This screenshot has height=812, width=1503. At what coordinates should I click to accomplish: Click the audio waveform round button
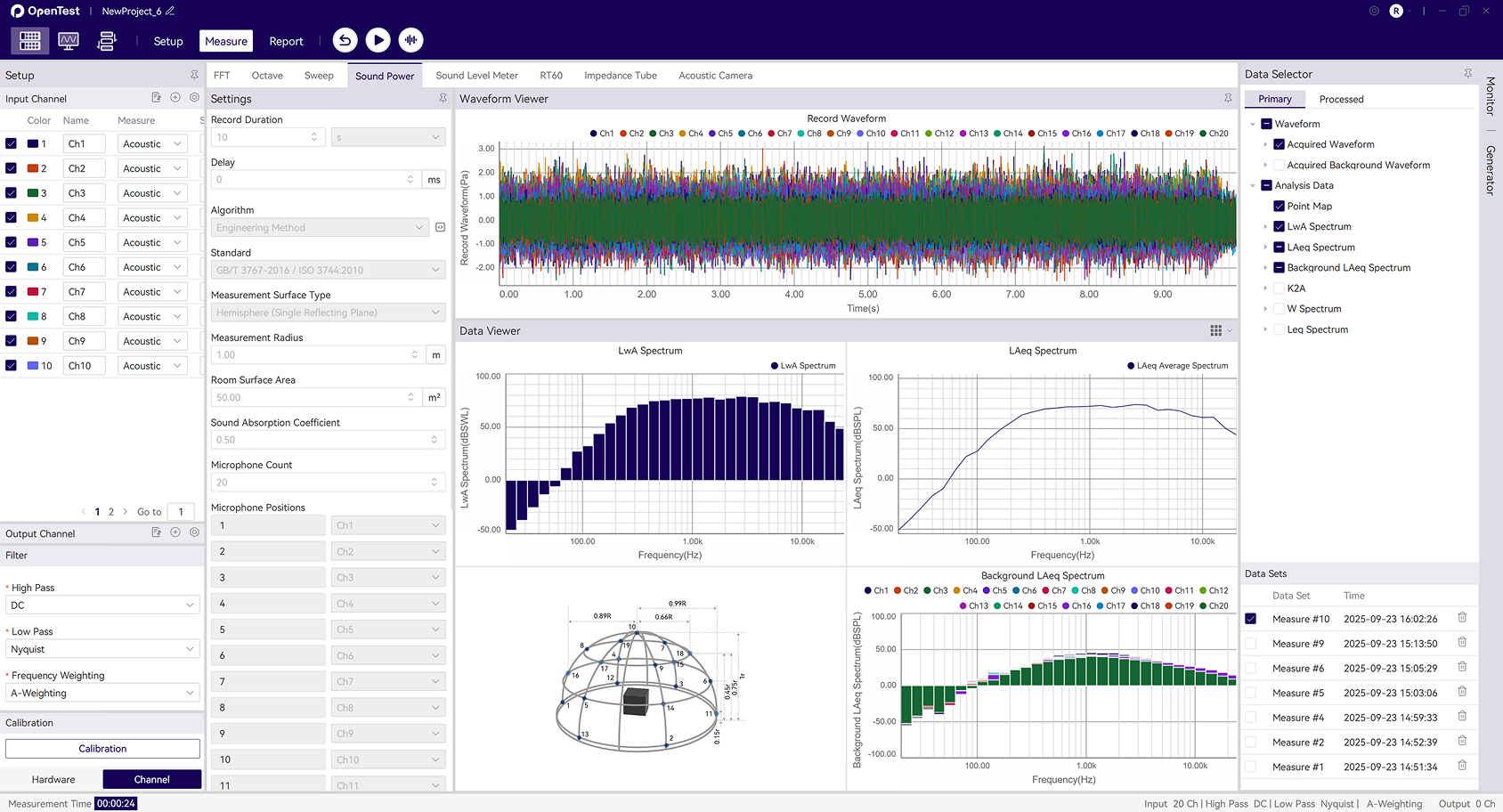410,40
